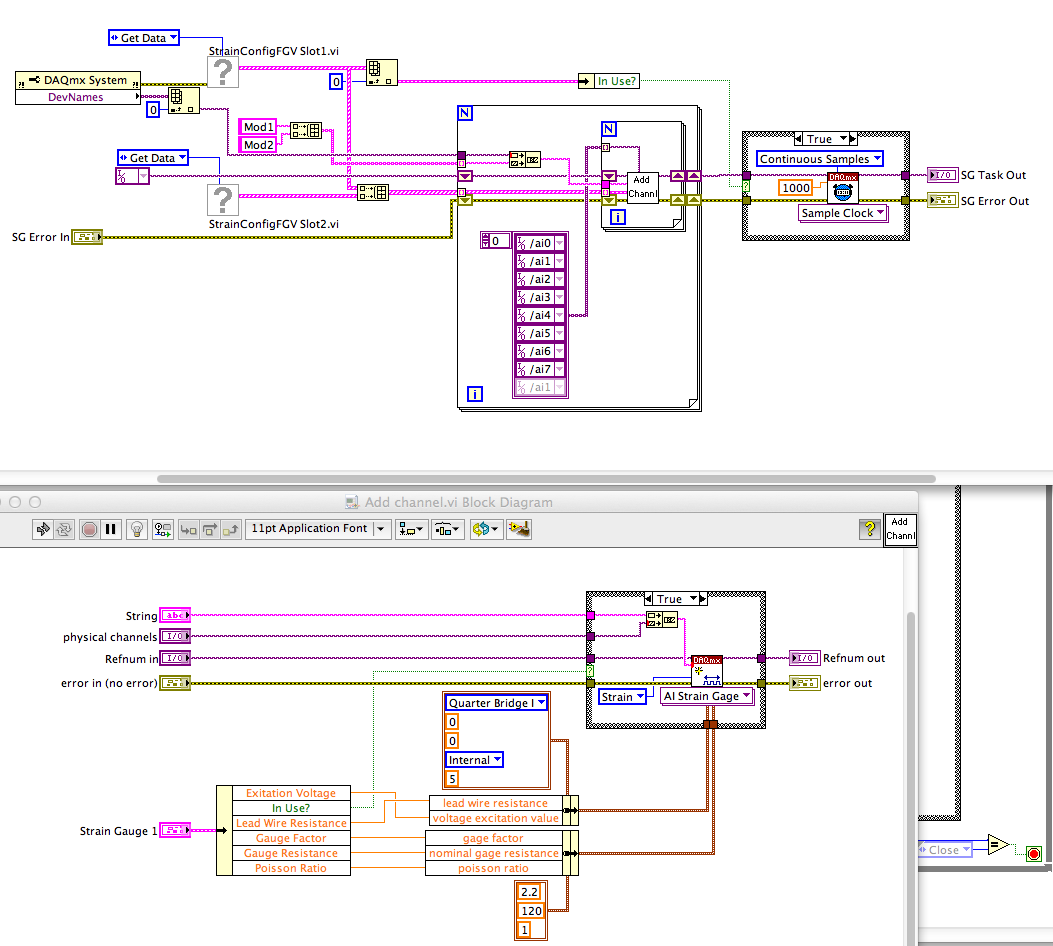
Task: Open the Continuous Samples enum dropdown
Action: pyautogui.click(x=819, y=159)
